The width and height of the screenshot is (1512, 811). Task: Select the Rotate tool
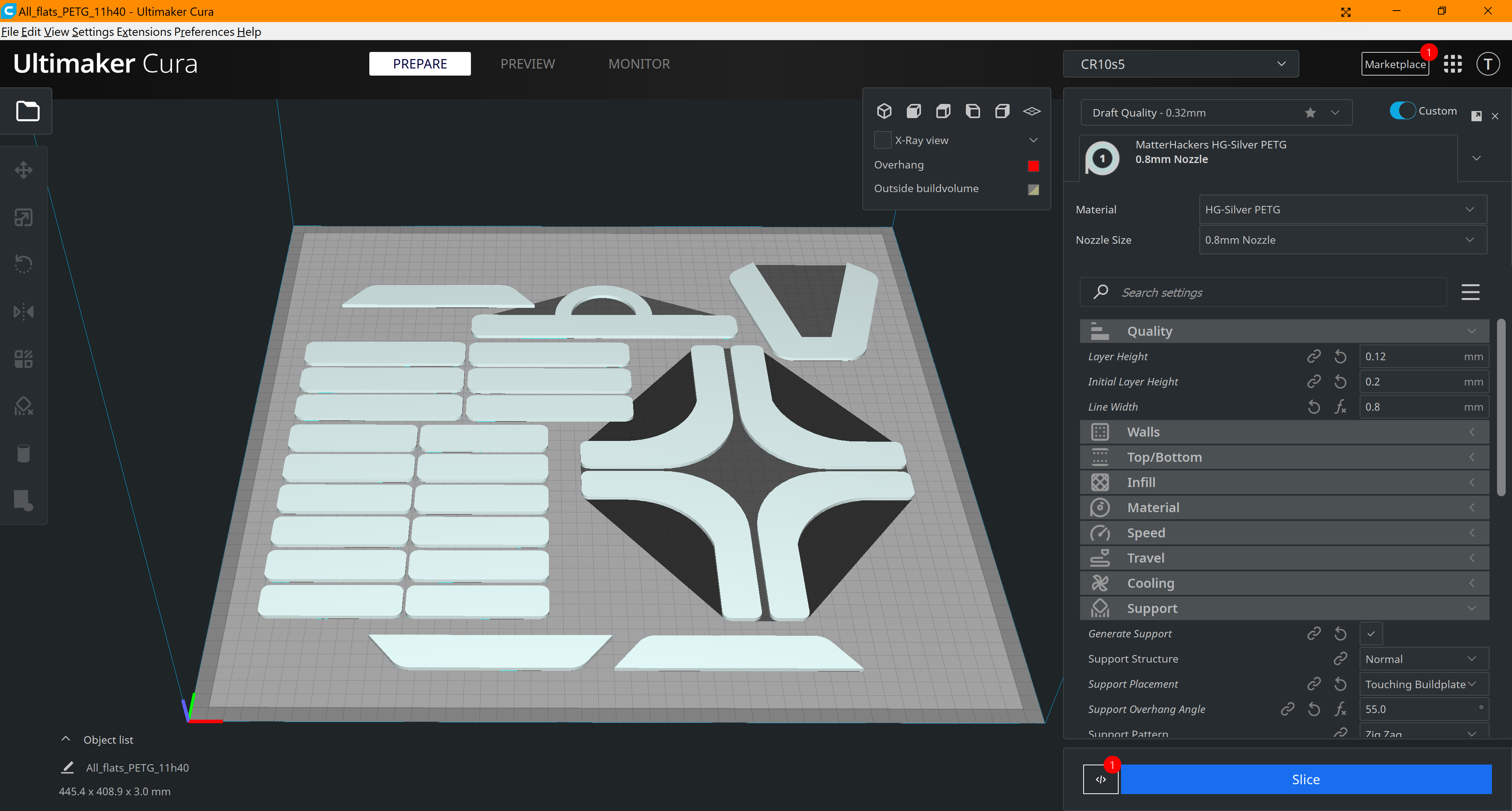point(24,264)
